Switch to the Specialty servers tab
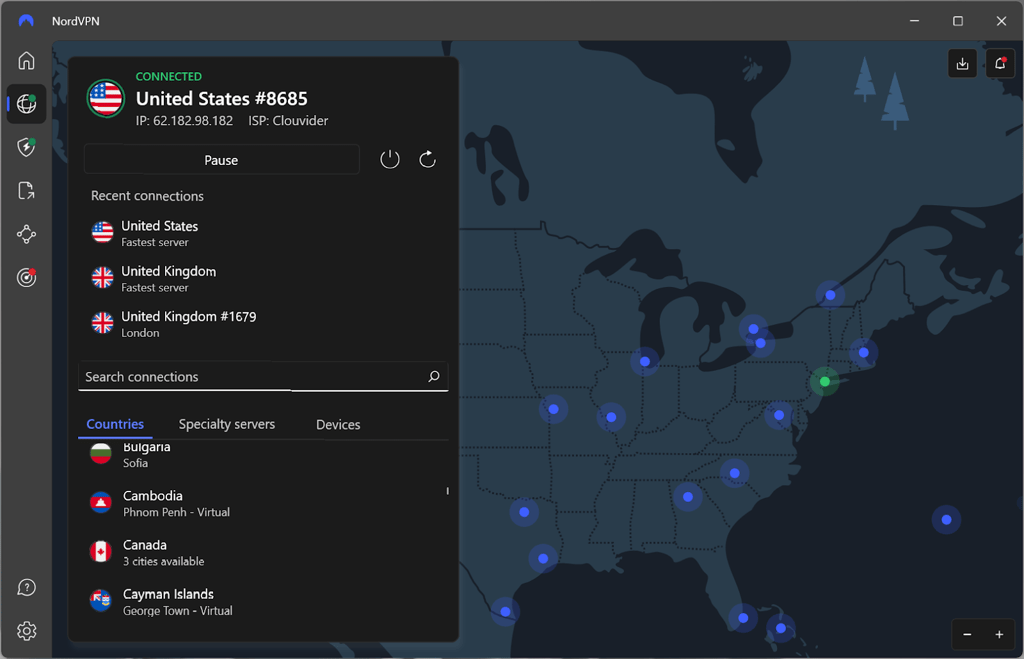1024x659 pixels. [x=227, y=425]
